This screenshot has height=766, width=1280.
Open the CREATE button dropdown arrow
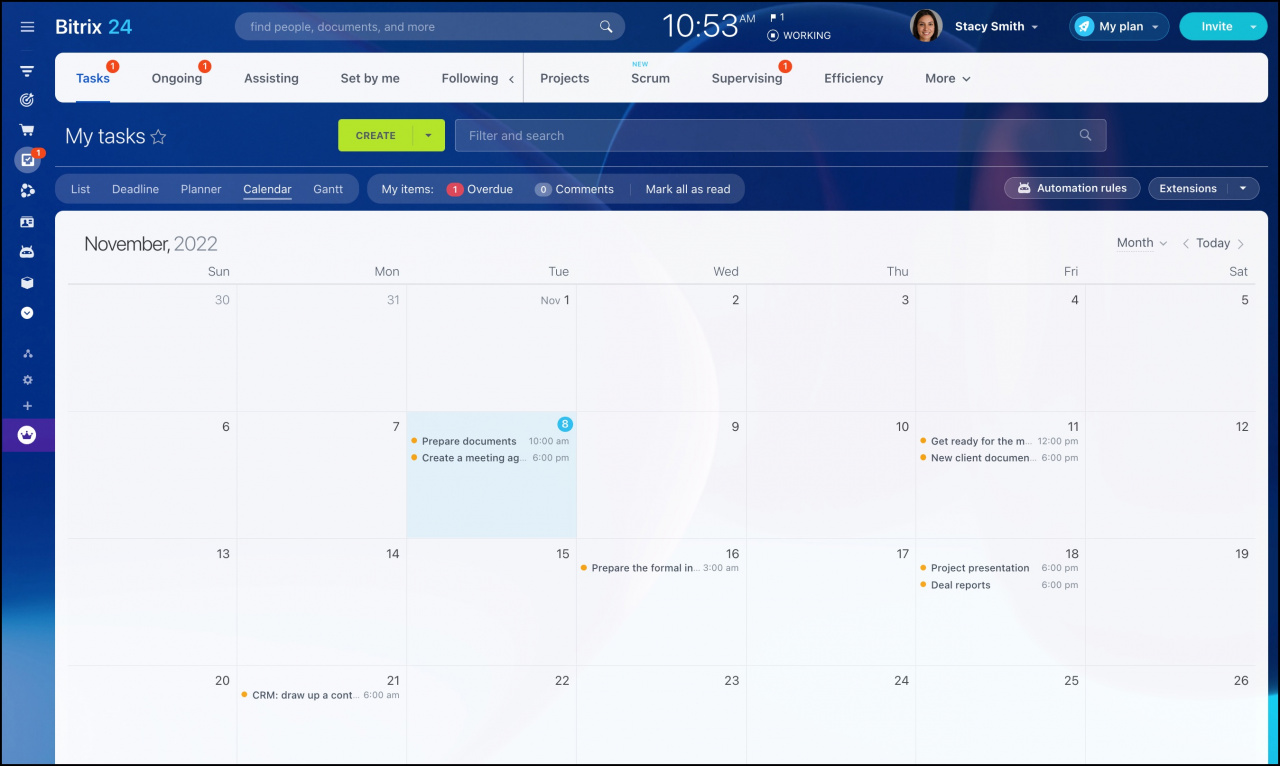pos(429,135)
